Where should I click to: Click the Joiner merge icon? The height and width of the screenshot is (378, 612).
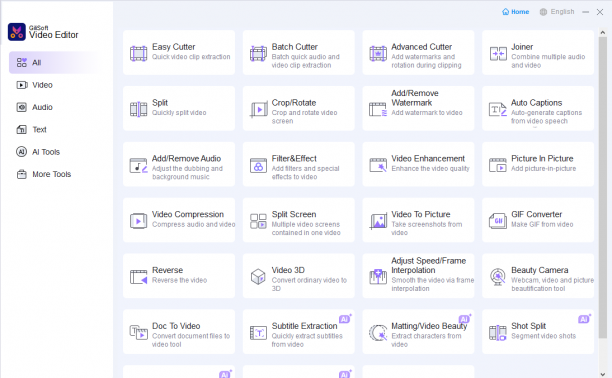498,53
